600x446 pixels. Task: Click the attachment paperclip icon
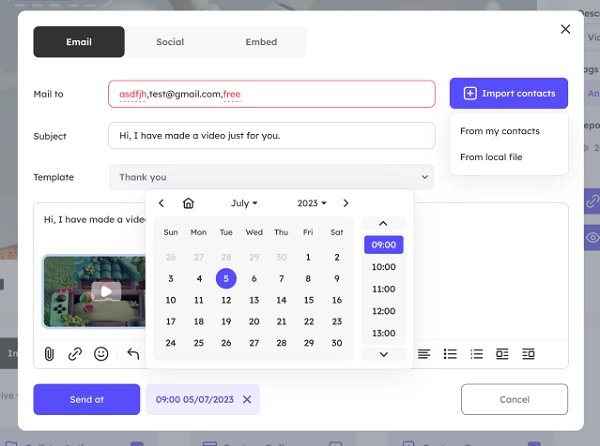coord(48,354)
